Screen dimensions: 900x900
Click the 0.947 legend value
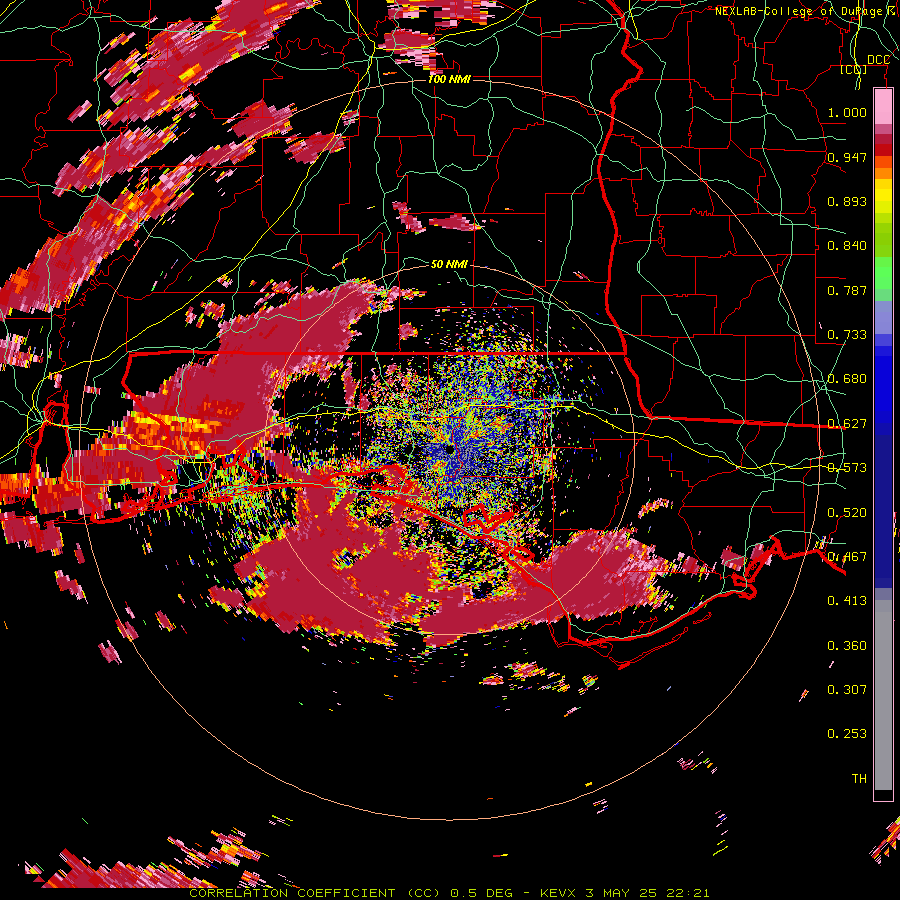(847, 157)
